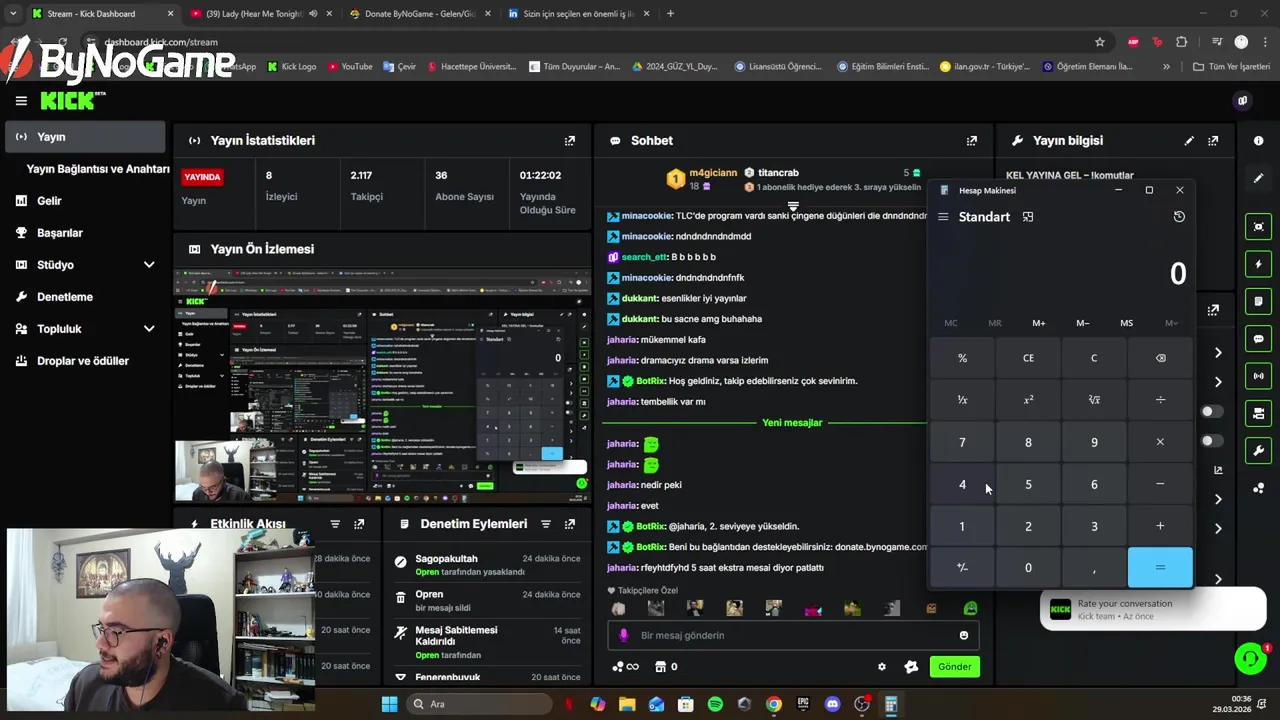Click the chat bubble icon in right sidebar

[1259, 339]
